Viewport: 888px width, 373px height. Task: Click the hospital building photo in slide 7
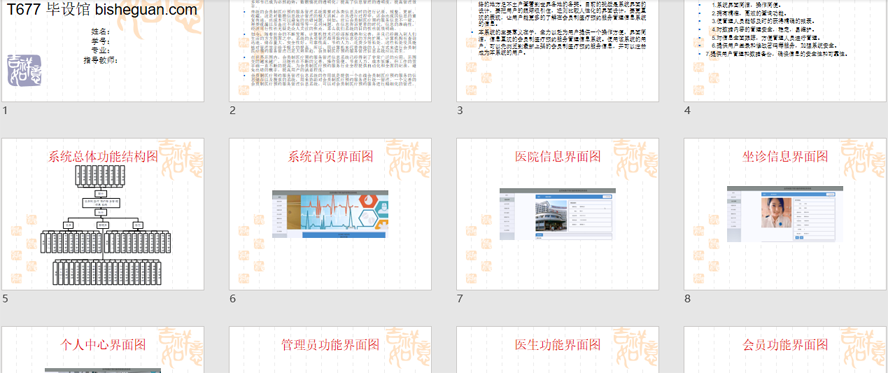click(551, 216)
